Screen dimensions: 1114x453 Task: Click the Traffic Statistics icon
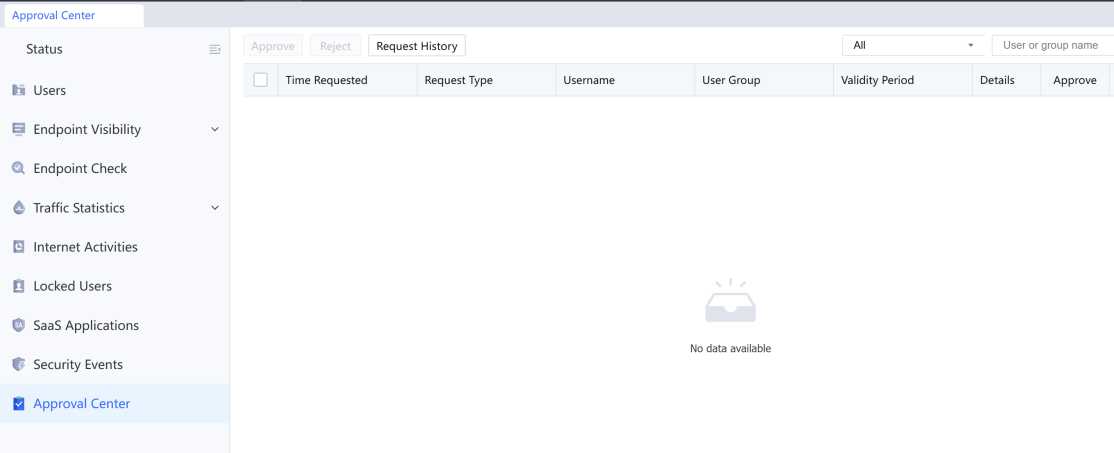[x=18, y=208]
